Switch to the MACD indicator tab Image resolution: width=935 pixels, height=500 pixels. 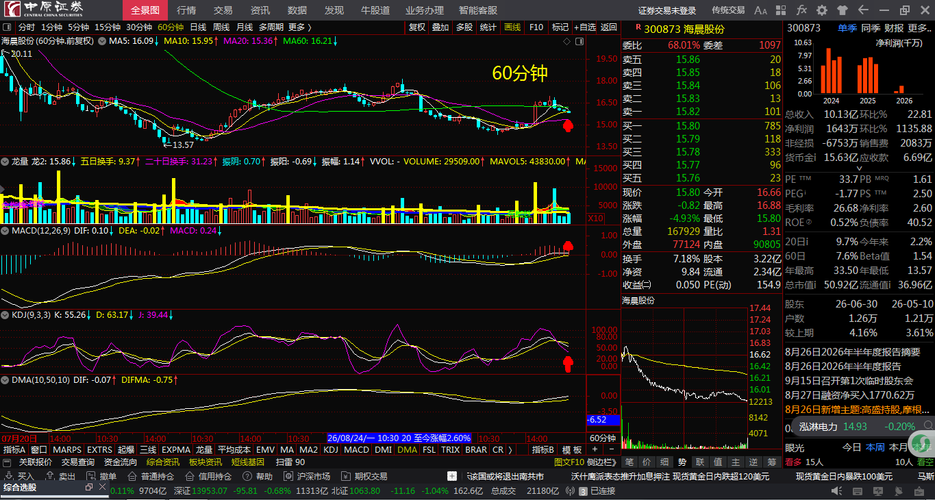tap(357, 450)
